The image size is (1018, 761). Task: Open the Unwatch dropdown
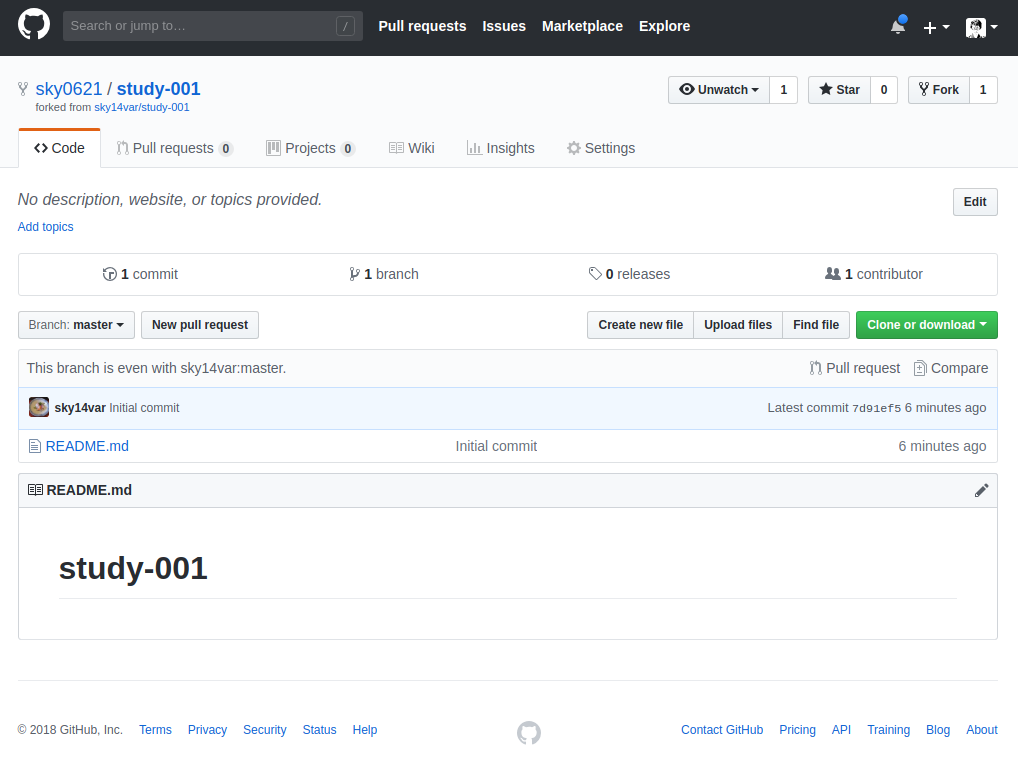point(719,90)
